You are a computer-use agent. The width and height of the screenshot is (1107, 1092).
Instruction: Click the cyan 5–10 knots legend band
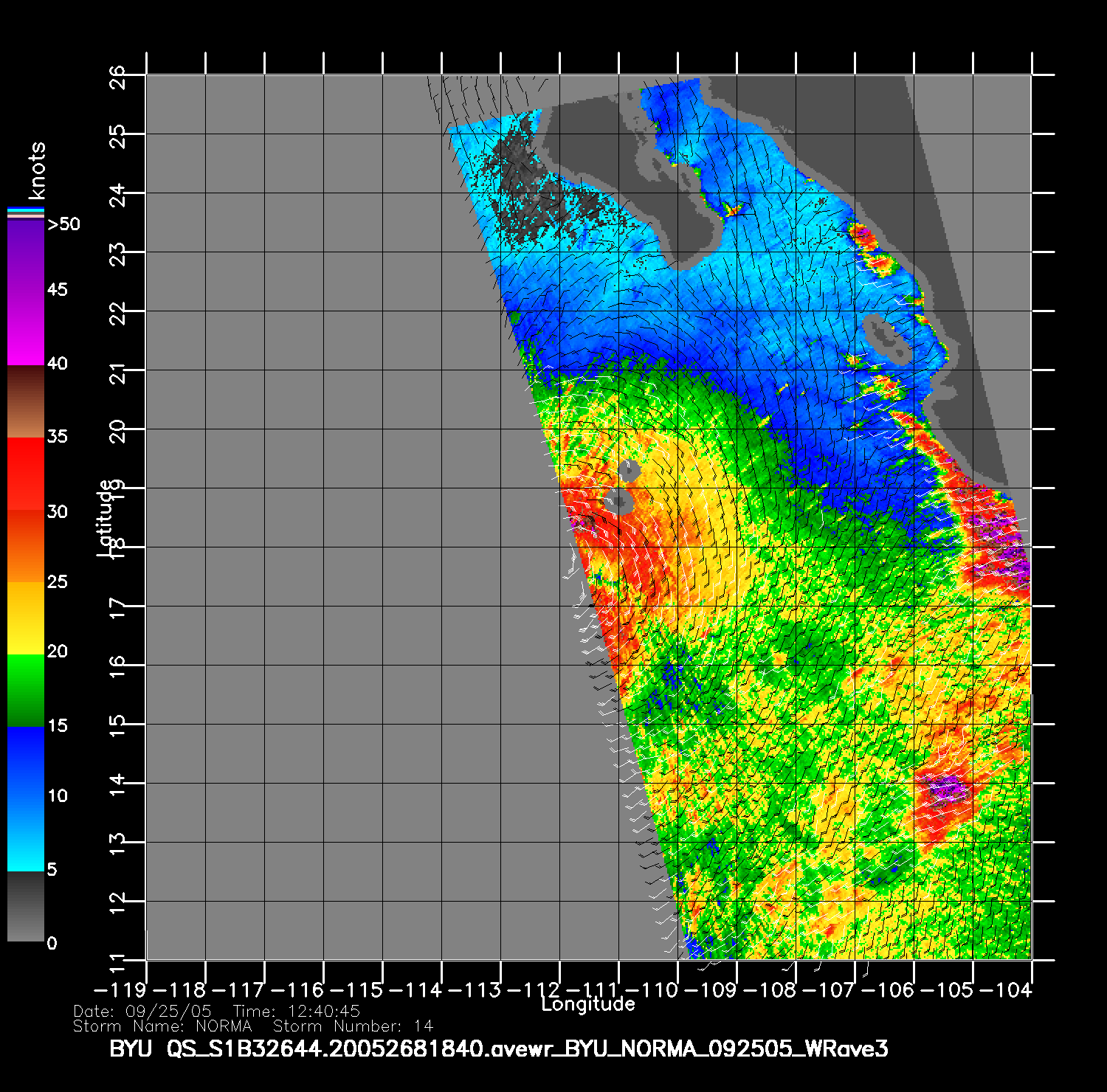coord(26,834)
